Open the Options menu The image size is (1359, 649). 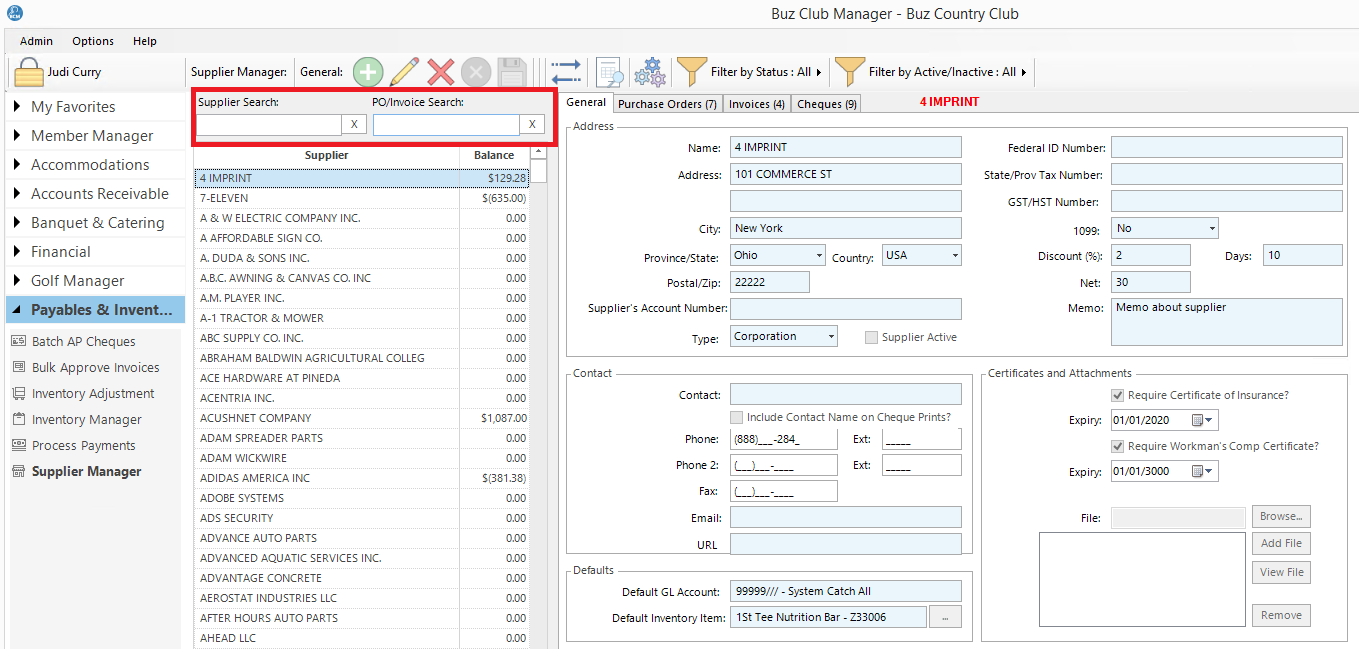(93, 41)
